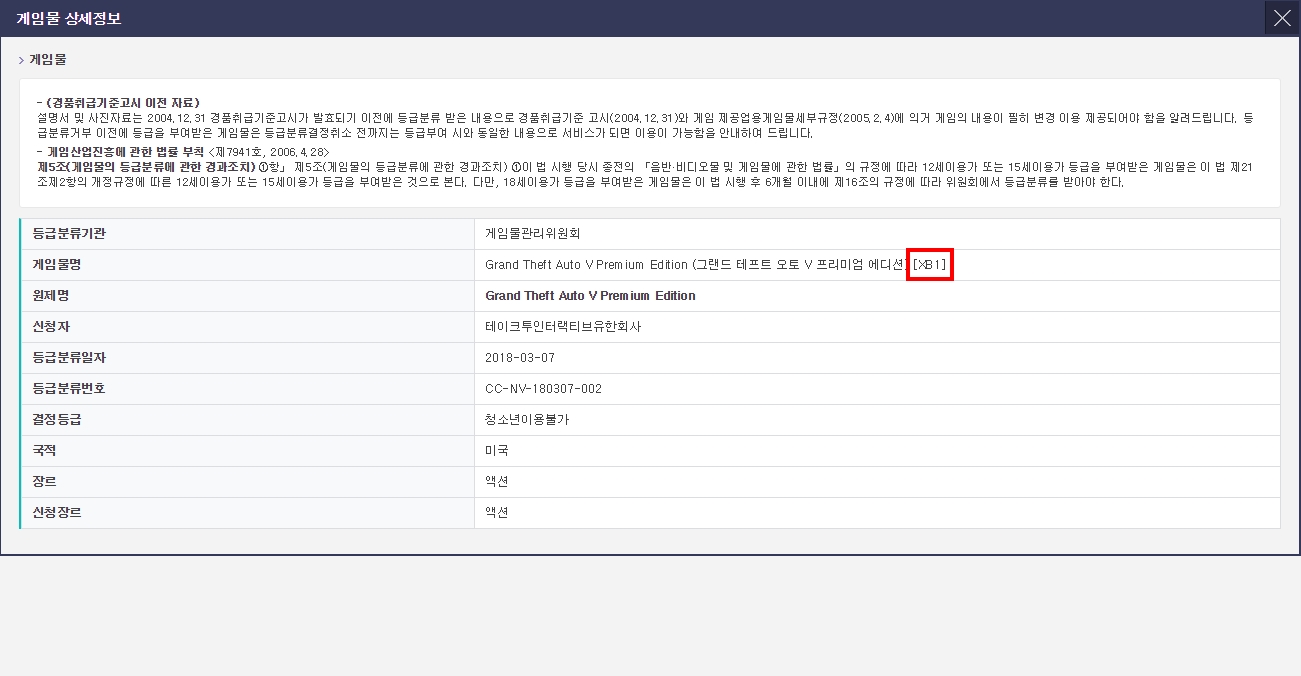Image resolution: width=1301 pixels, height=676 pixels.
Task: Click rating number CC-NV-180307-002
Action: pyautogui.click(x=543, y=389)
